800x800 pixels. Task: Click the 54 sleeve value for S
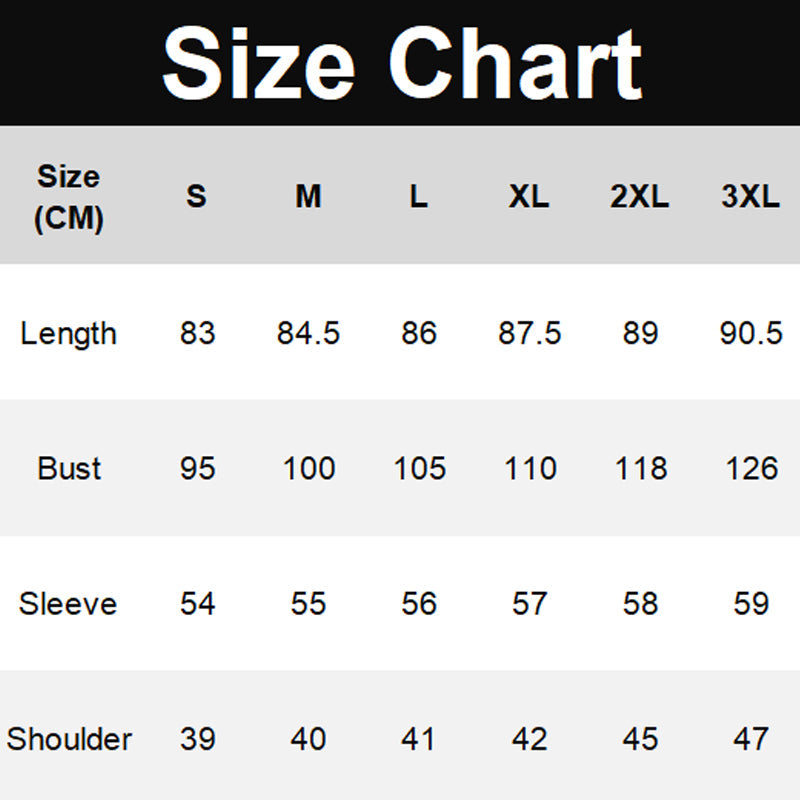coord(197,604)
